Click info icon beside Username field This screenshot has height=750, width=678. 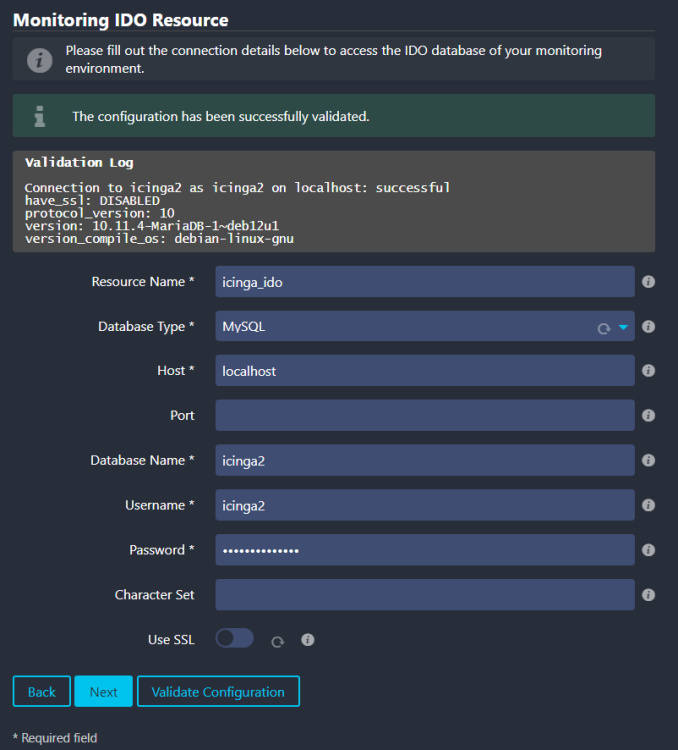(x=648, y=506)
